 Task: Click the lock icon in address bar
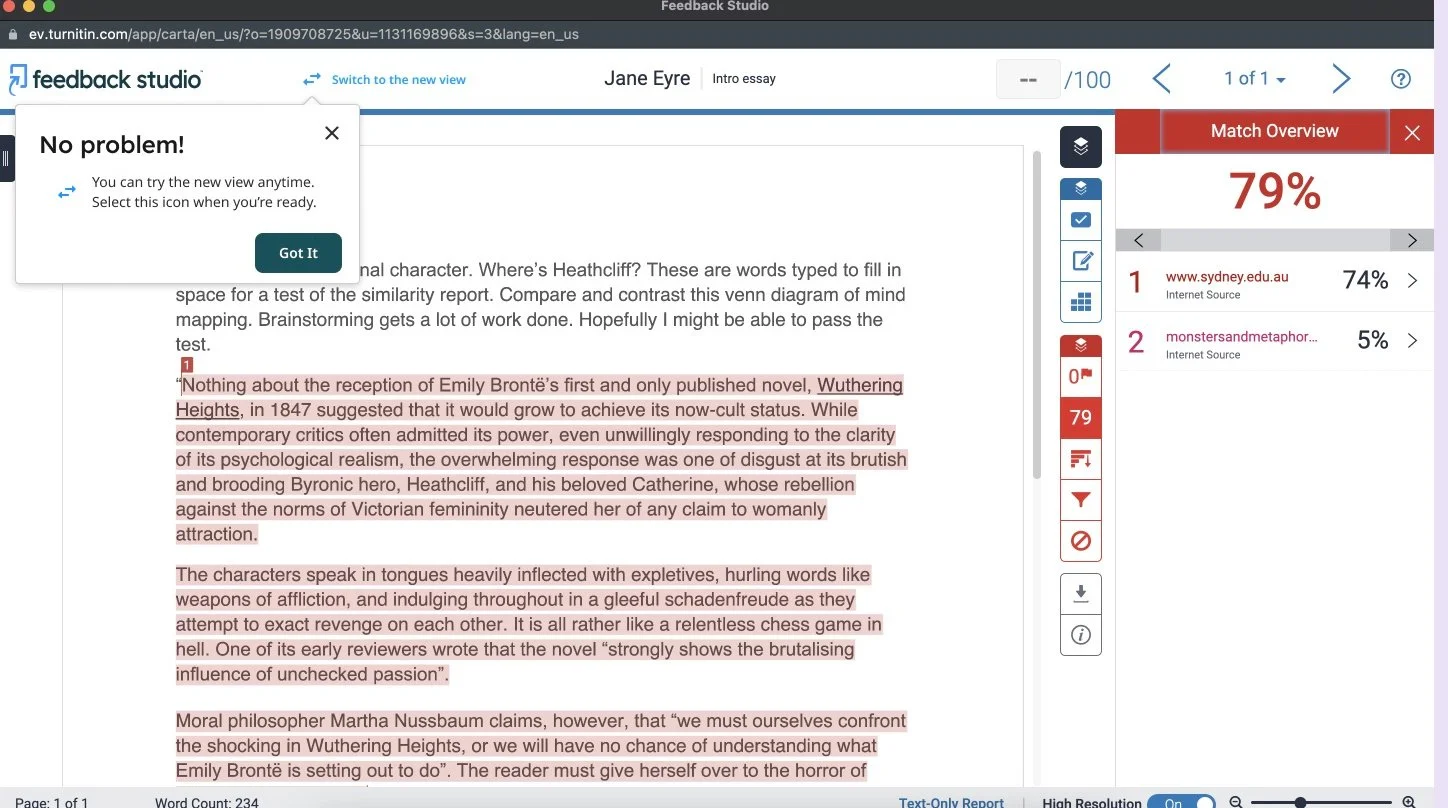(x=13, y=34)
